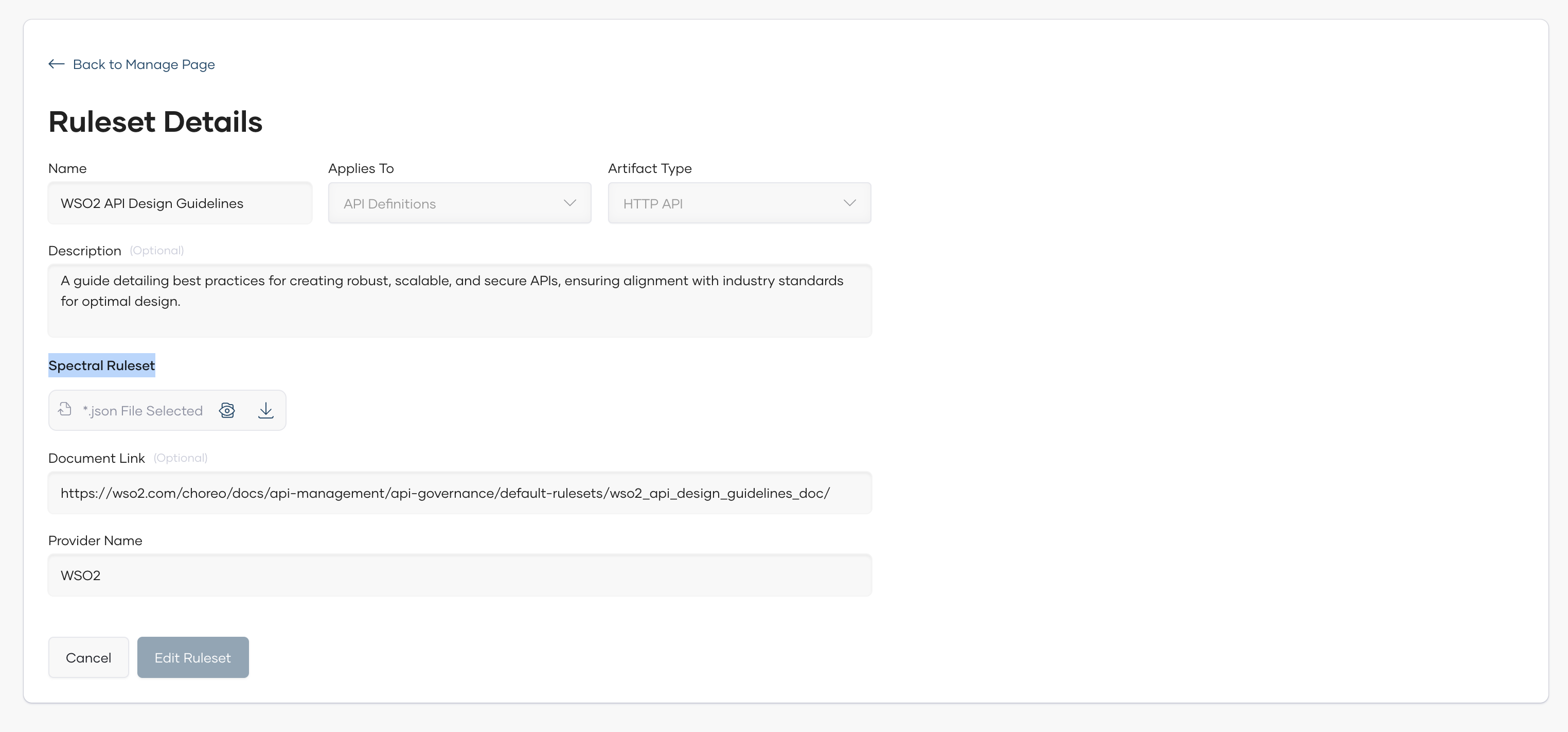Image resolution: width=1568 pixels, height=732 pixels.
Task: Click the back arrow icon next to Back to Manage Page
Action: (x=56, y=64)
